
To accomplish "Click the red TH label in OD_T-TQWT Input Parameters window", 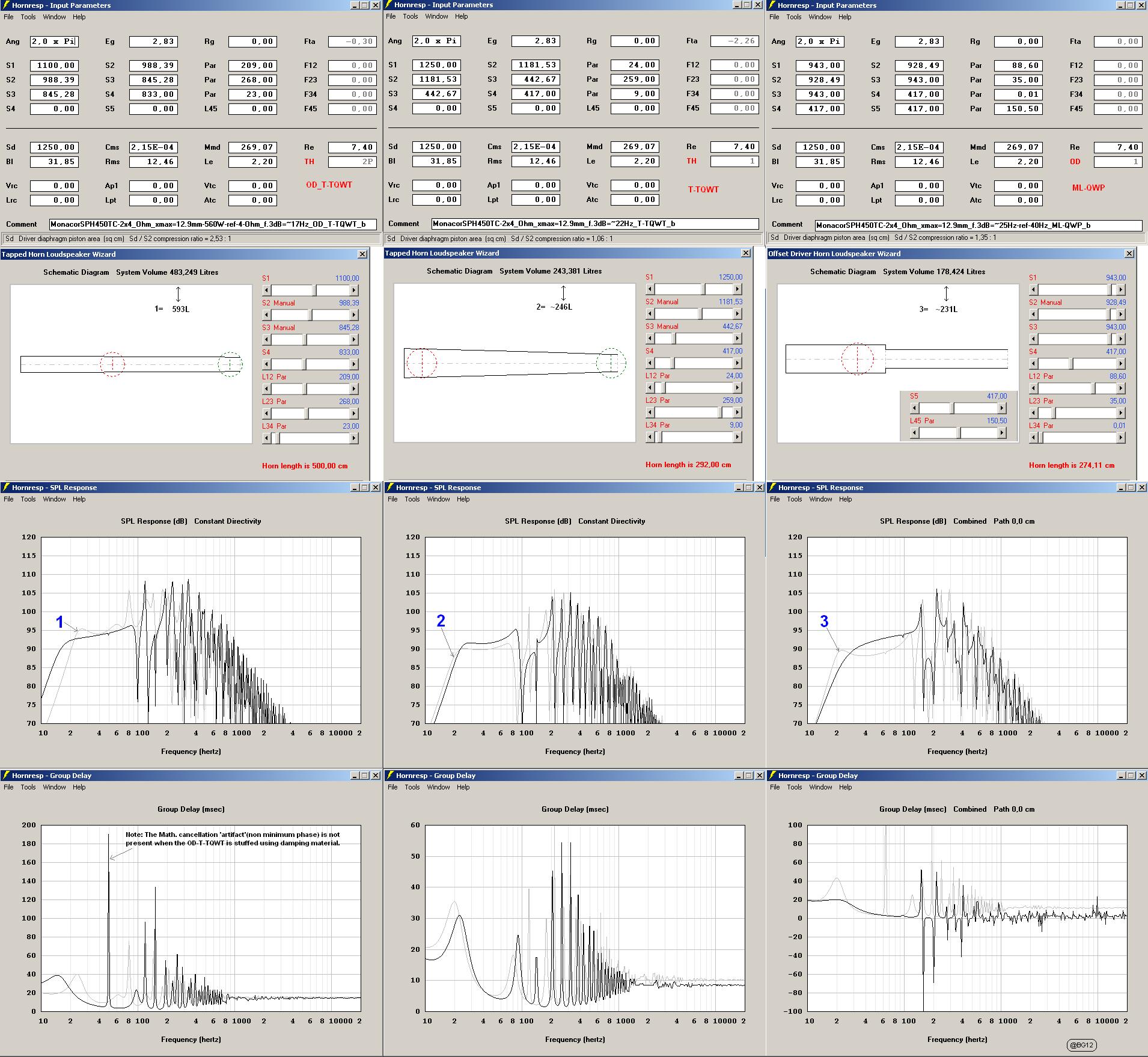I will (x=309, y=162).
